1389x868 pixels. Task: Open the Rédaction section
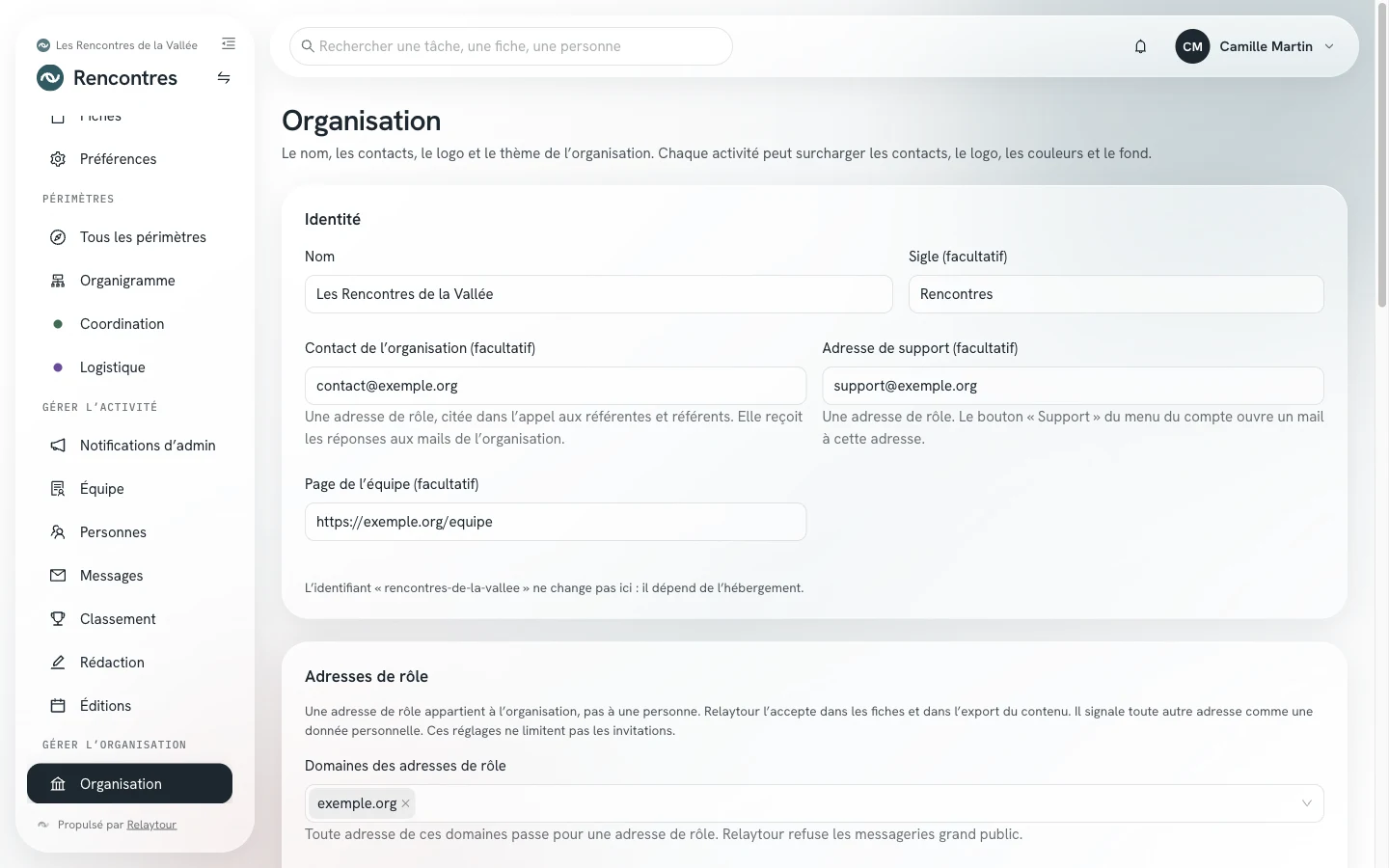click(129, 663)
